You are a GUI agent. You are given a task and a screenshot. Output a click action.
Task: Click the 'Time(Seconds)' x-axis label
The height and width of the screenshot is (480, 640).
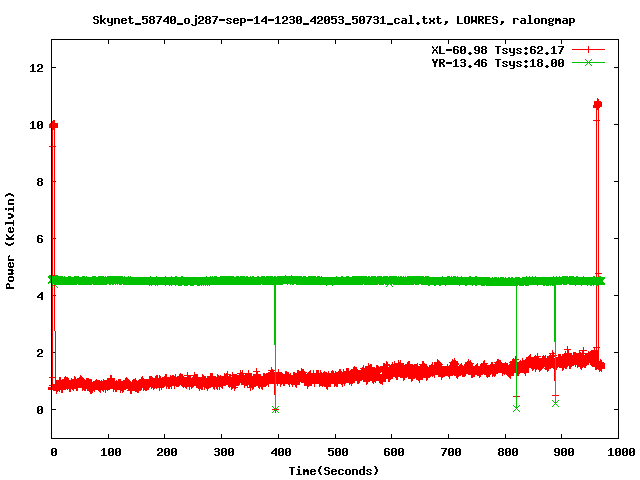click(333, 471)
